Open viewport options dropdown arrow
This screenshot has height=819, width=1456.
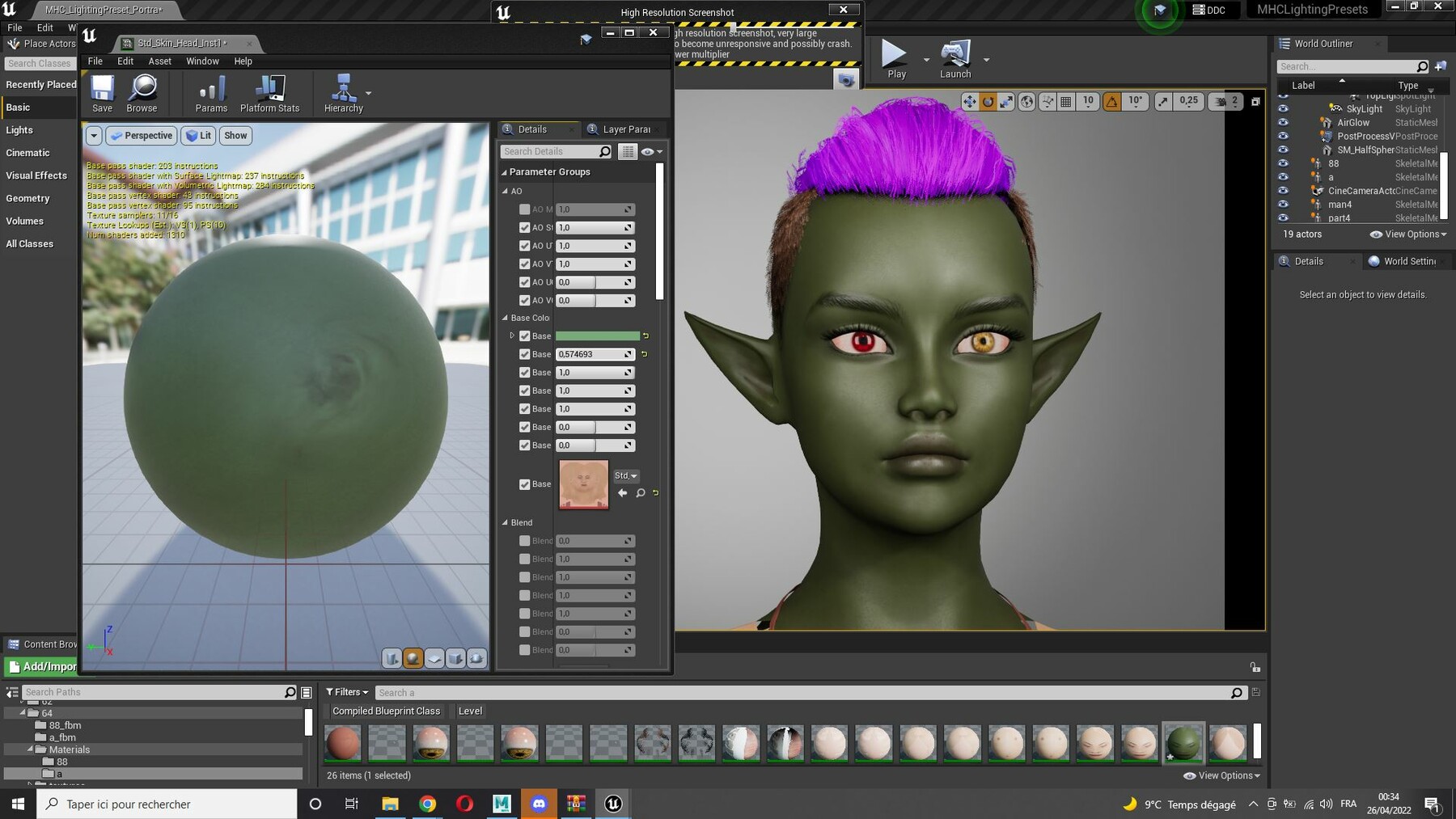pyautogui.click(x=94, y=136)
